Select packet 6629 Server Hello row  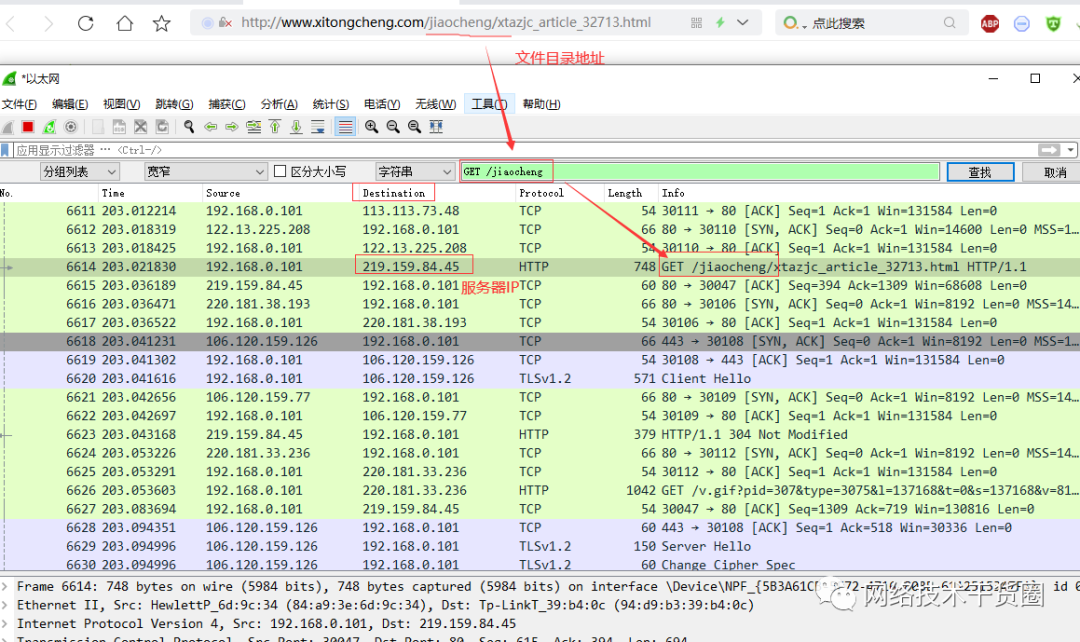tap(540, 546)
